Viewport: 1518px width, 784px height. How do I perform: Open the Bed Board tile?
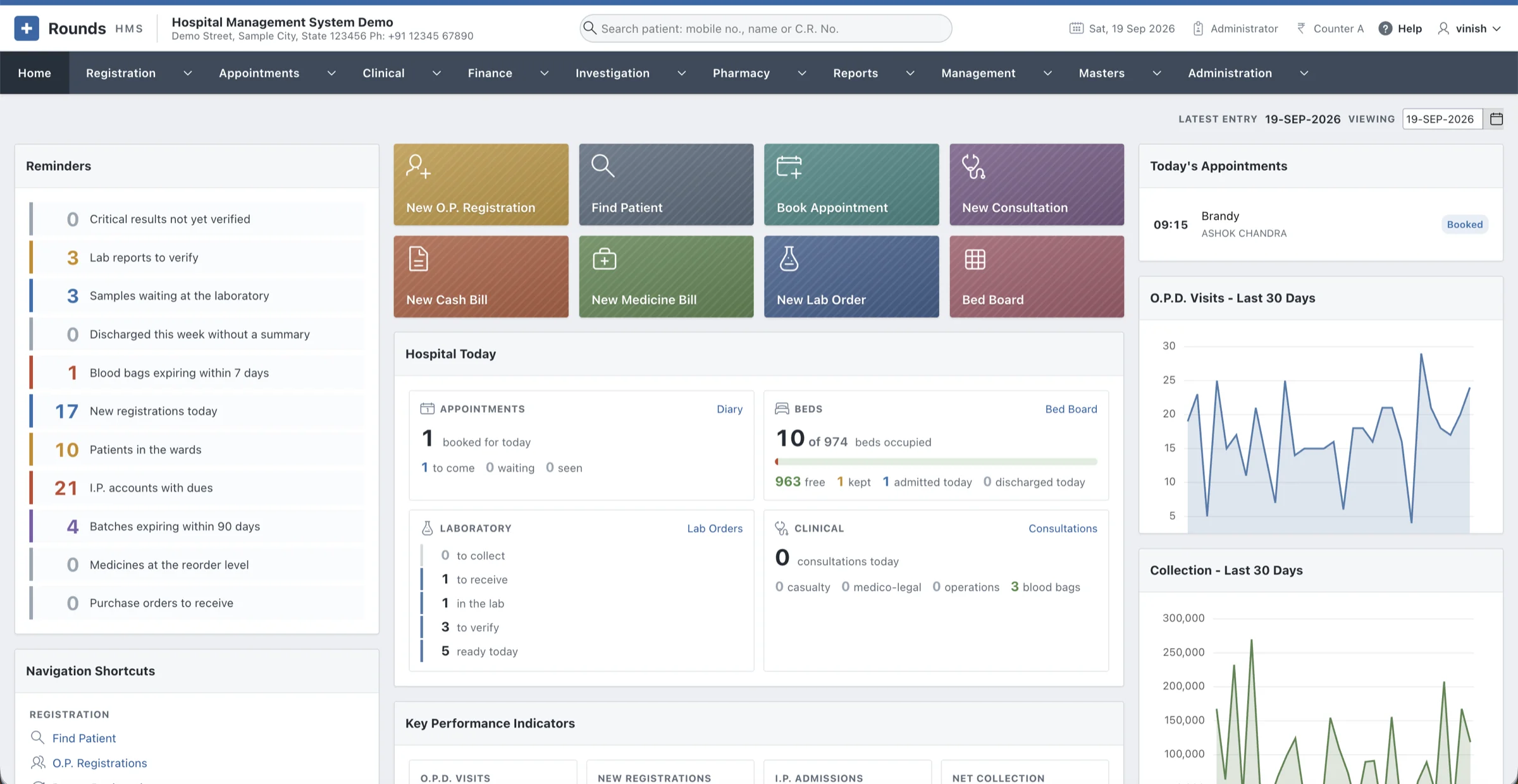(x=1037, y=277)
